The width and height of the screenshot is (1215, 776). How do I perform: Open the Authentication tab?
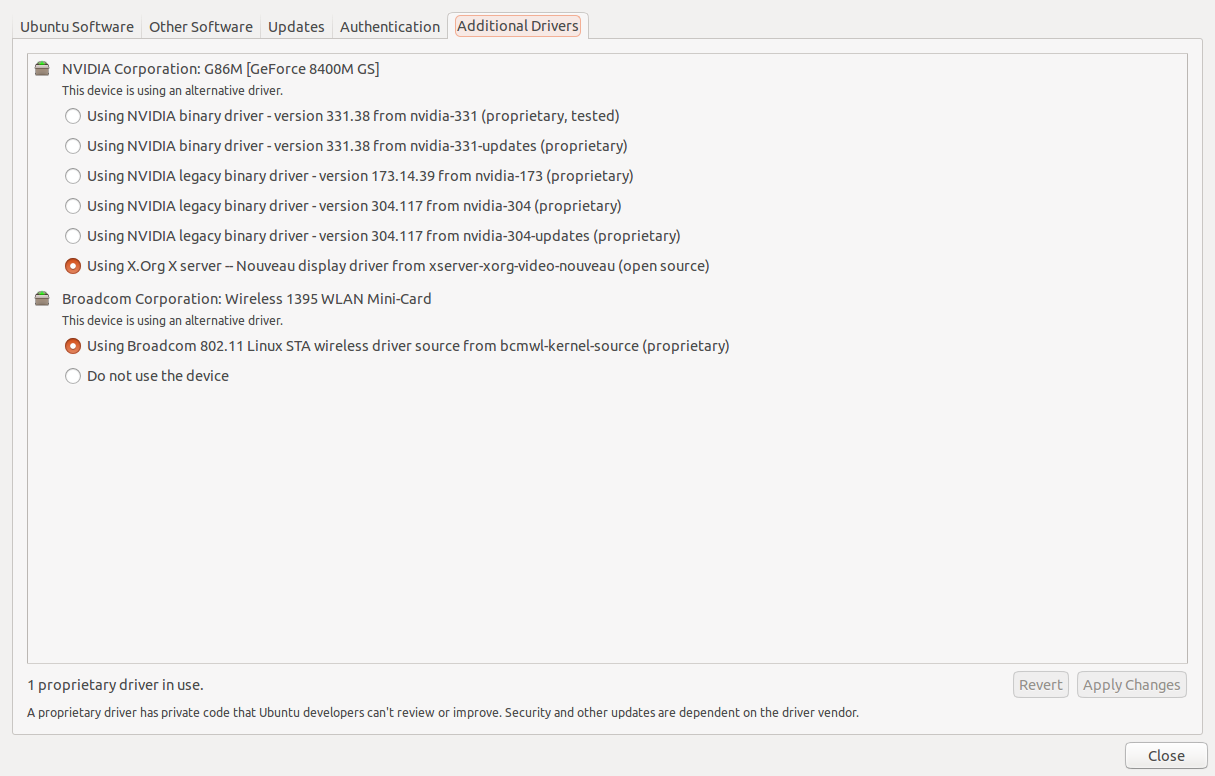pyautogui.click(x=390, y=27)
